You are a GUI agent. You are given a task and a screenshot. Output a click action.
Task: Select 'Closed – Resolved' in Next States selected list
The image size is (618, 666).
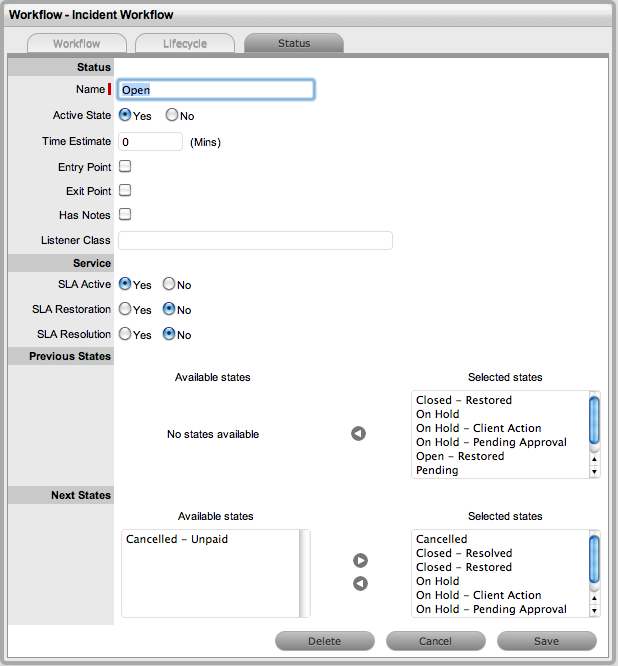[464, 553]
